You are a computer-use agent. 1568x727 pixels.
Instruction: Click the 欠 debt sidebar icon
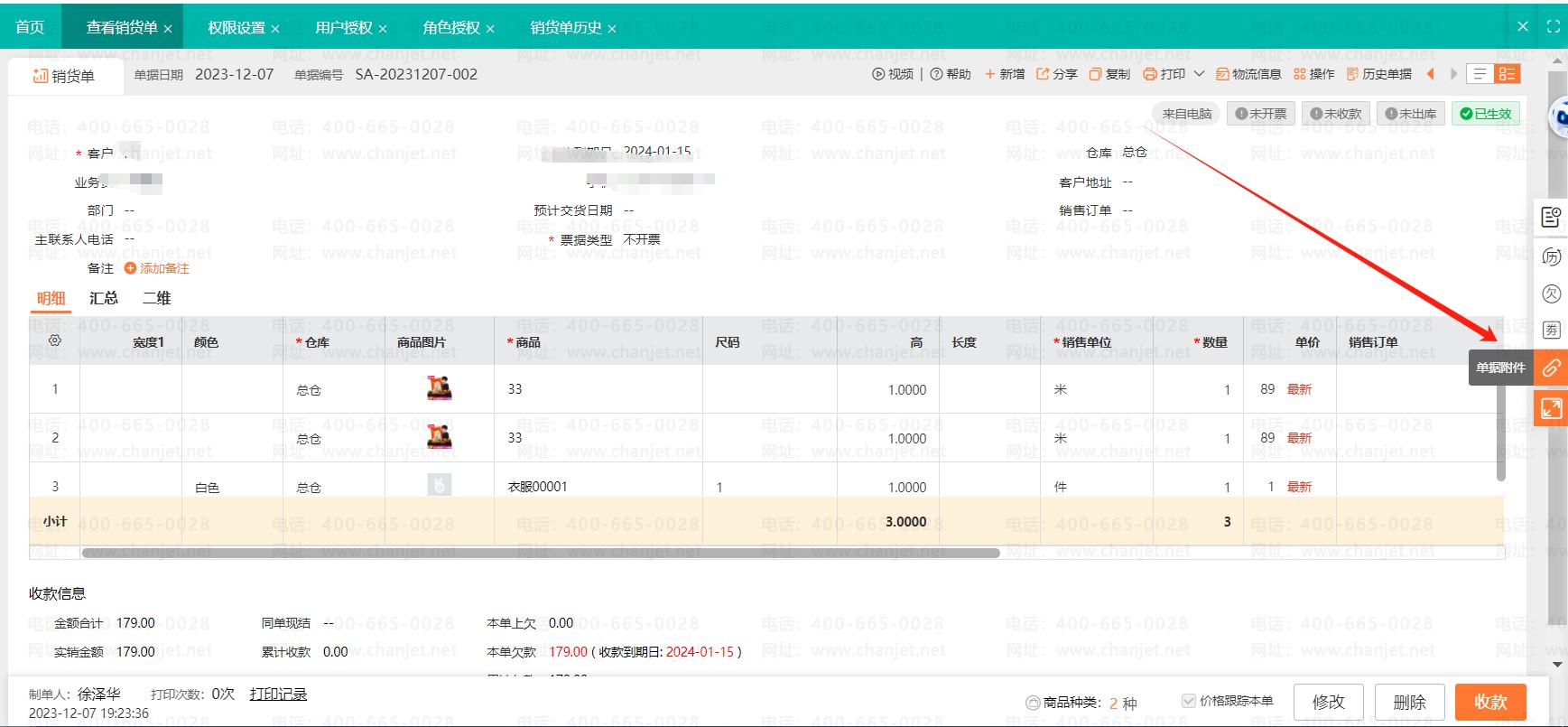tap(1551, 294)
